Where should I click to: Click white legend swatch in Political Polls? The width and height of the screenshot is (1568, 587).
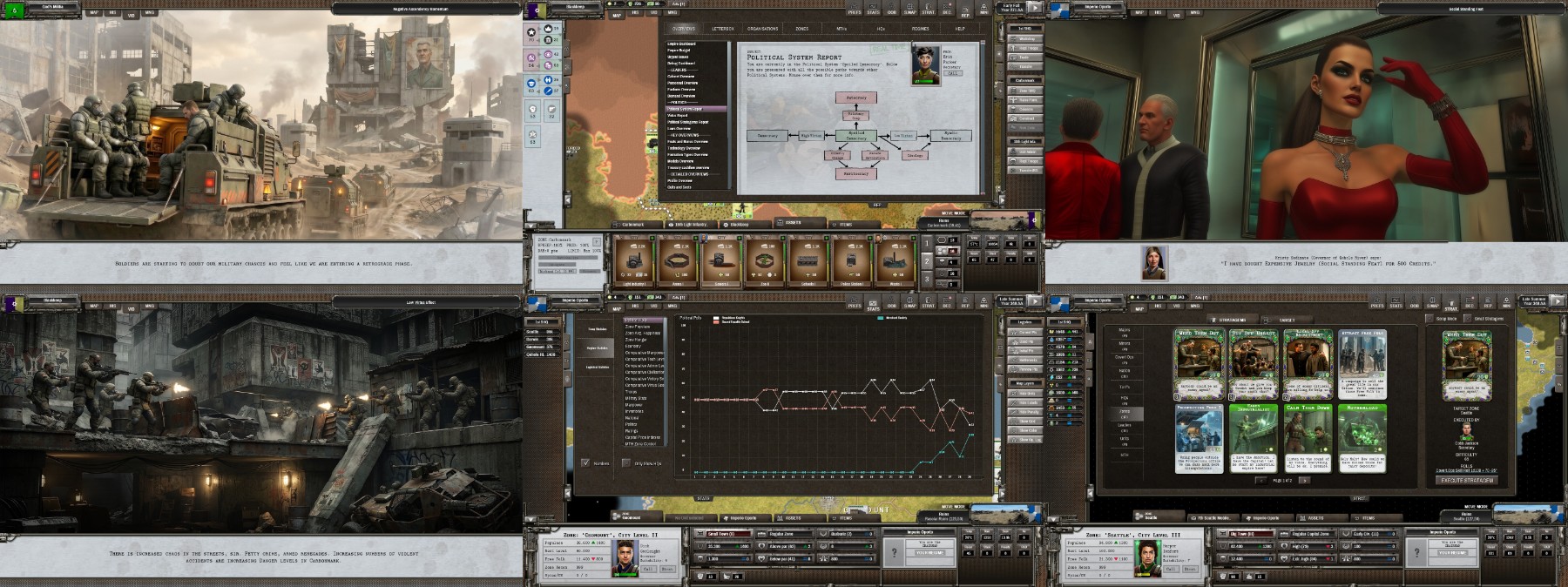point(716,318)
